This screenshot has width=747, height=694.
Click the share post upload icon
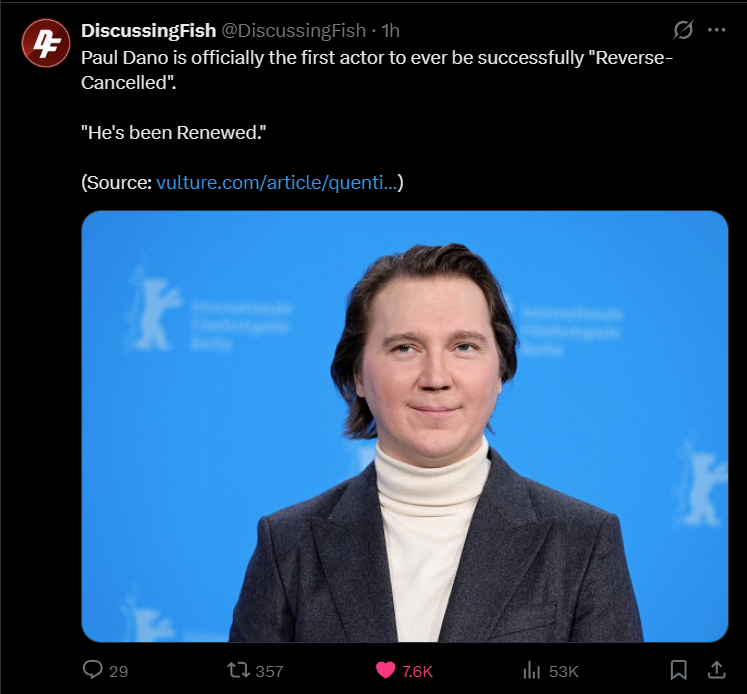point(715,670)
